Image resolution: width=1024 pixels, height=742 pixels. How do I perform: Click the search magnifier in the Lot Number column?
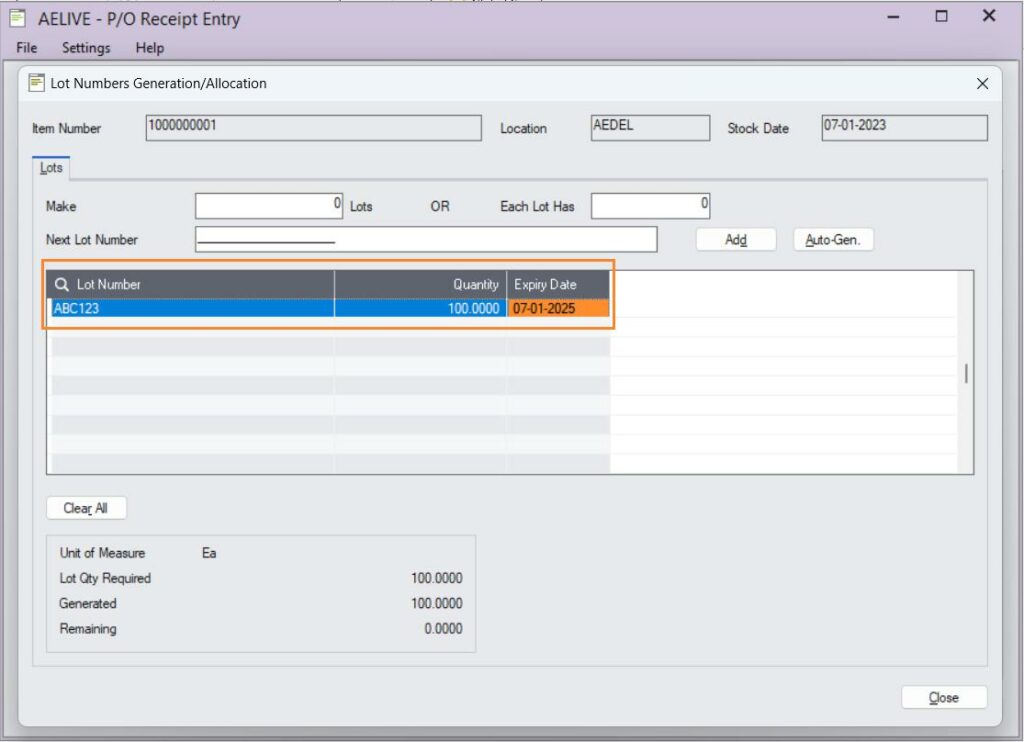pos(61,284)
